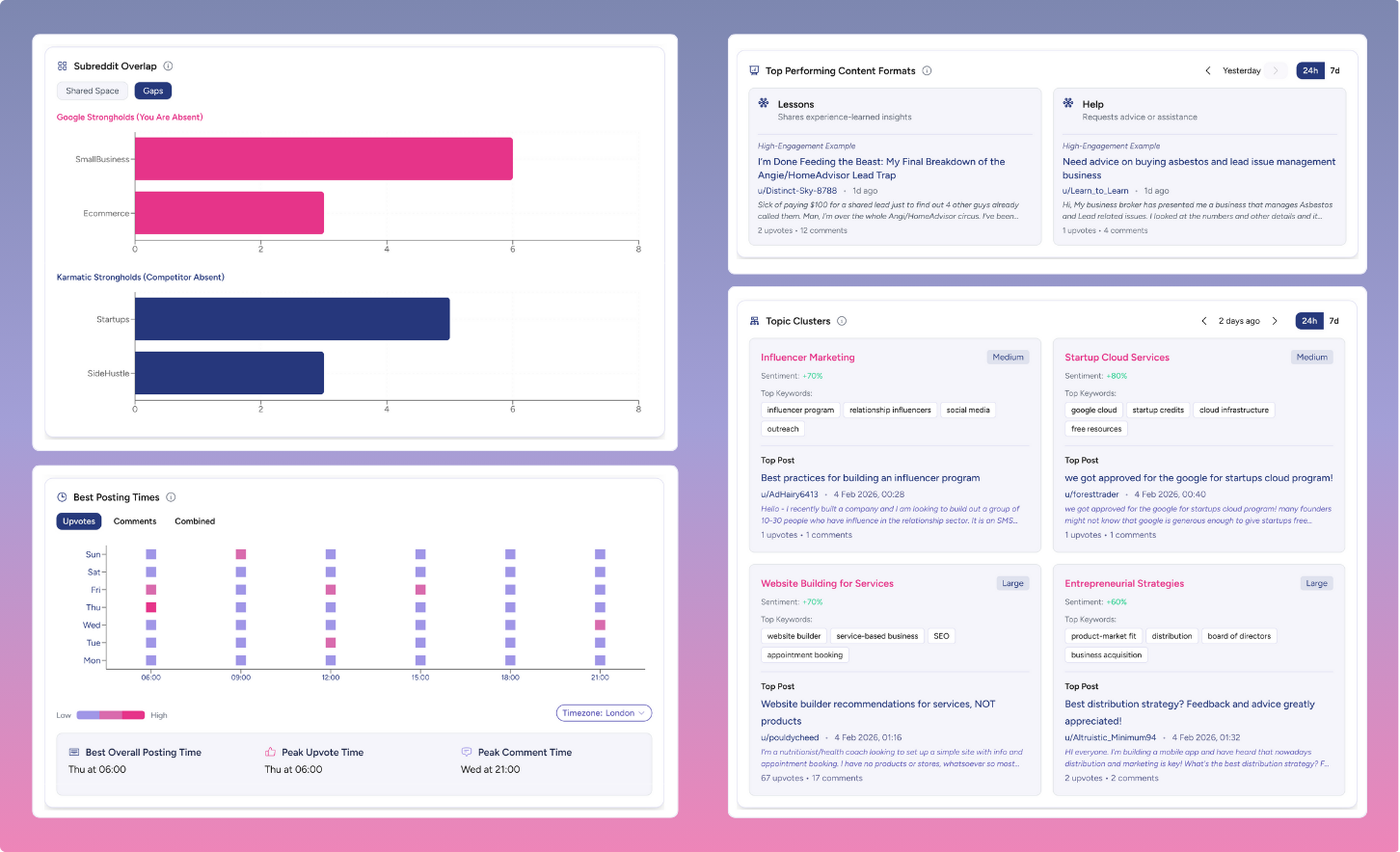Click previous day arrow in Topic Clusters
The width and height of the screenshot is (1400, 852).
[1204, 321]
